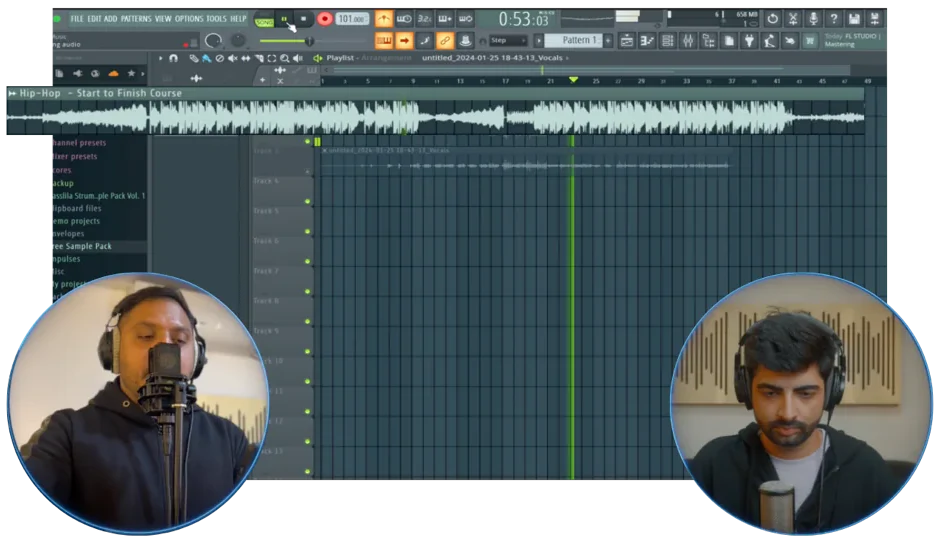Viewport: 940px width, 542px height.
Task: Open the piano roll icon
Action: tap(647, 41)
